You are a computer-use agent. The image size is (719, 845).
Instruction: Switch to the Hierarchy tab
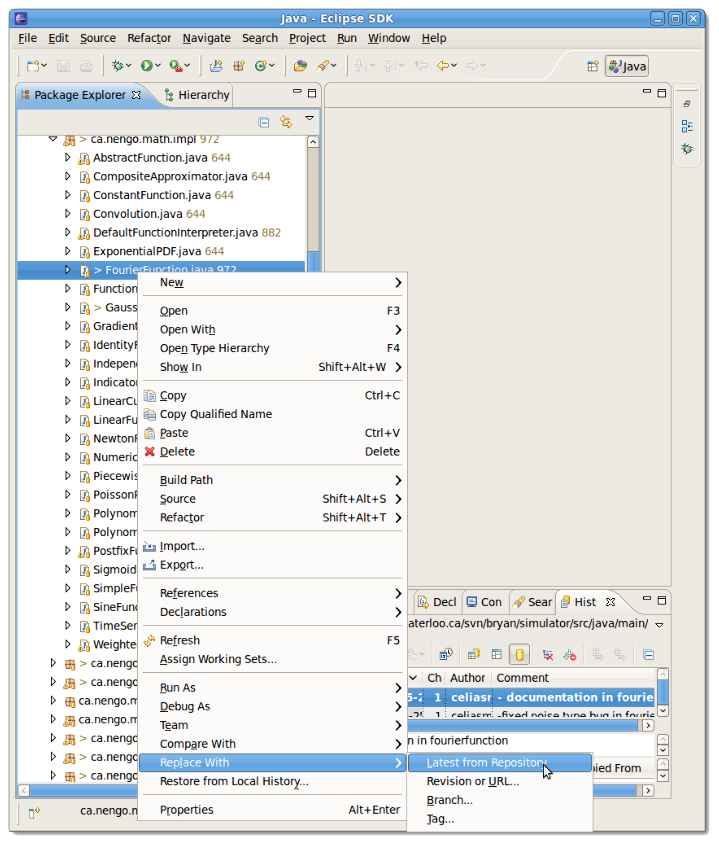(197, 95)
